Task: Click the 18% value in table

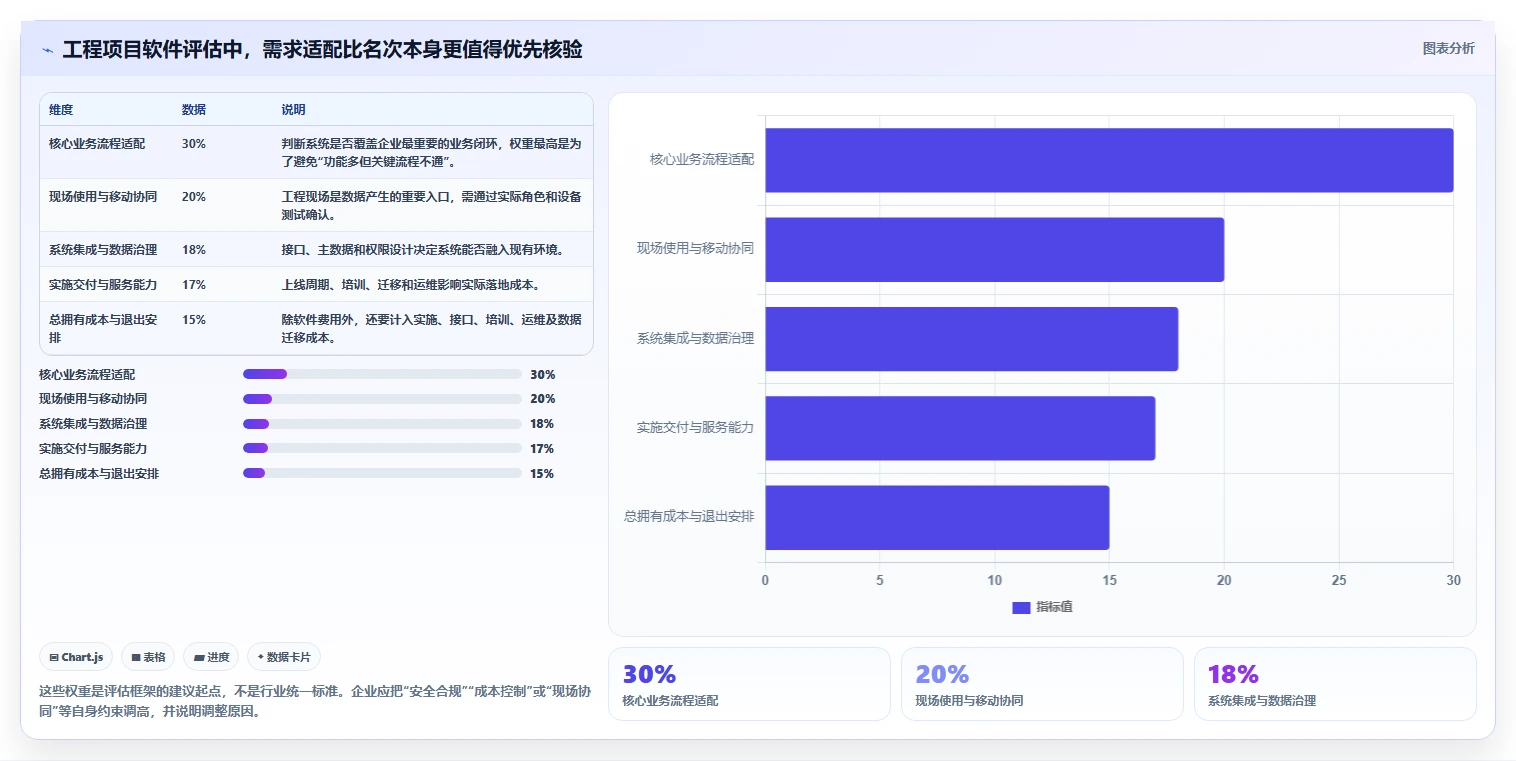Action: (x=194, y=250)
